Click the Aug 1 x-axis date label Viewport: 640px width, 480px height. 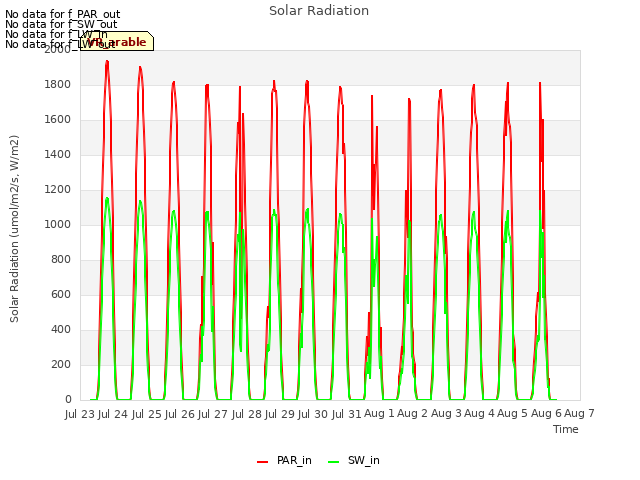[x=379, y=413]
